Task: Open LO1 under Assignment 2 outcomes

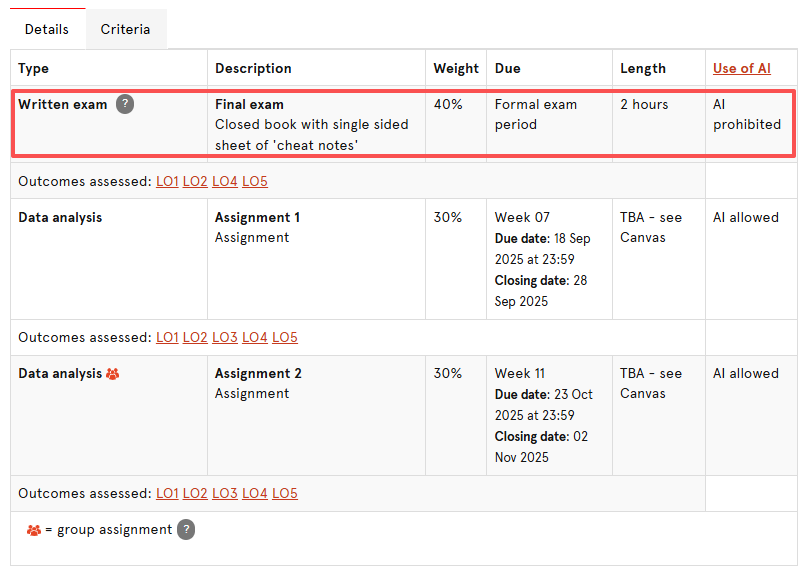Action: coord(167,493)
